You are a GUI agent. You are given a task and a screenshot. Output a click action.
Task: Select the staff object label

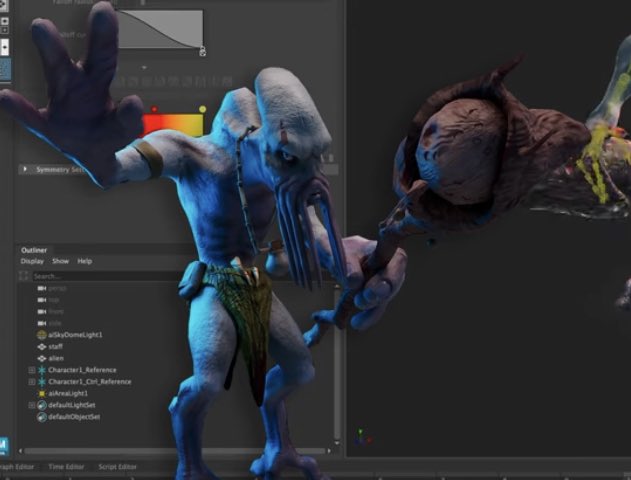pyautogui.click(x=56, y=346)
